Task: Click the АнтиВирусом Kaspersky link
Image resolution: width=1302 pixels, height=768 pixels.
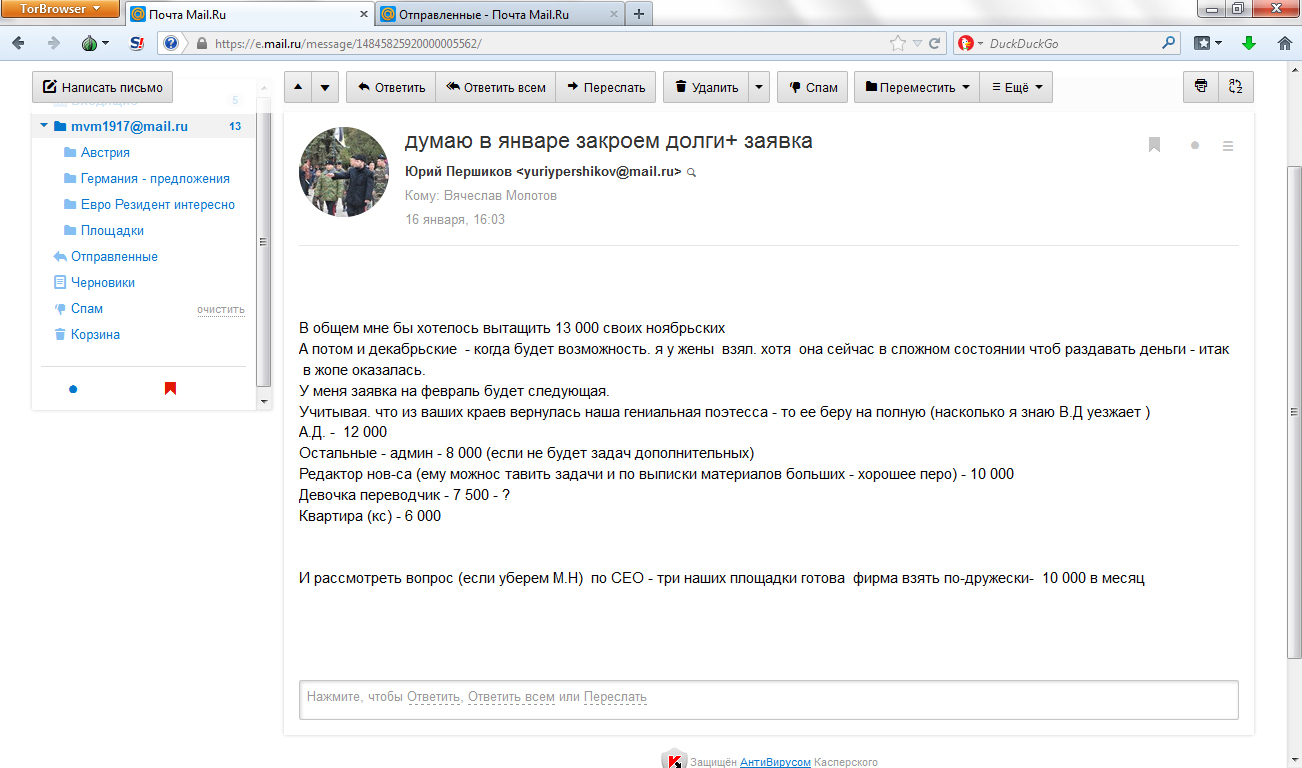Action: tap(775, 762)
